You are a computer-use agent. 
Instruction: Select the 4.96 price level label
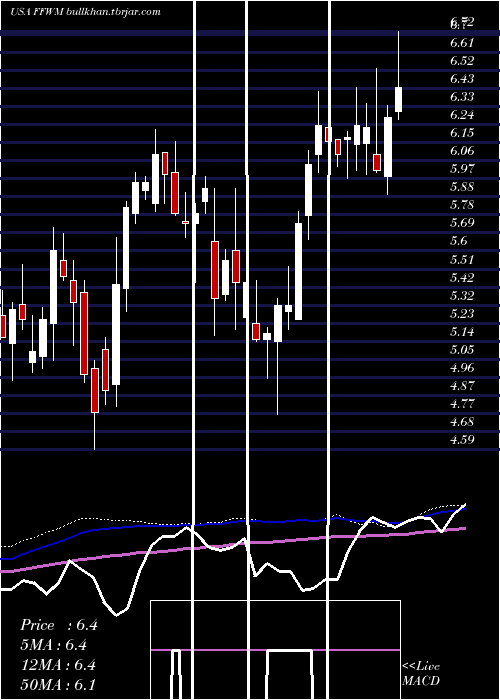[x=462, y=368]
